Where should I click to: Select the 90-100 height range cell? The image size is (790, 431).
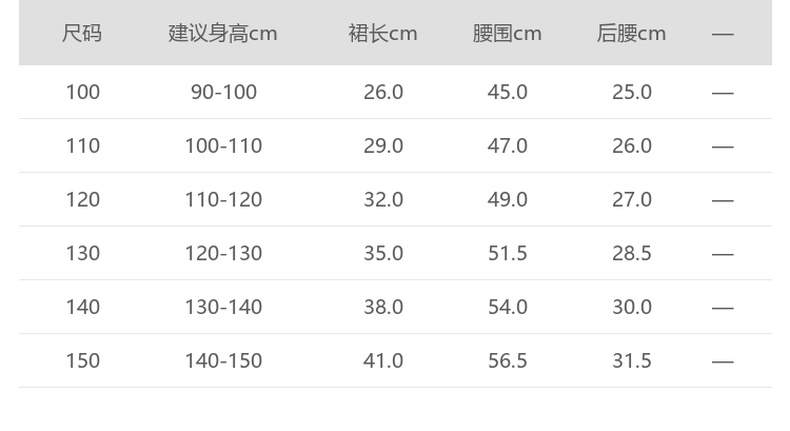point(223,92)
